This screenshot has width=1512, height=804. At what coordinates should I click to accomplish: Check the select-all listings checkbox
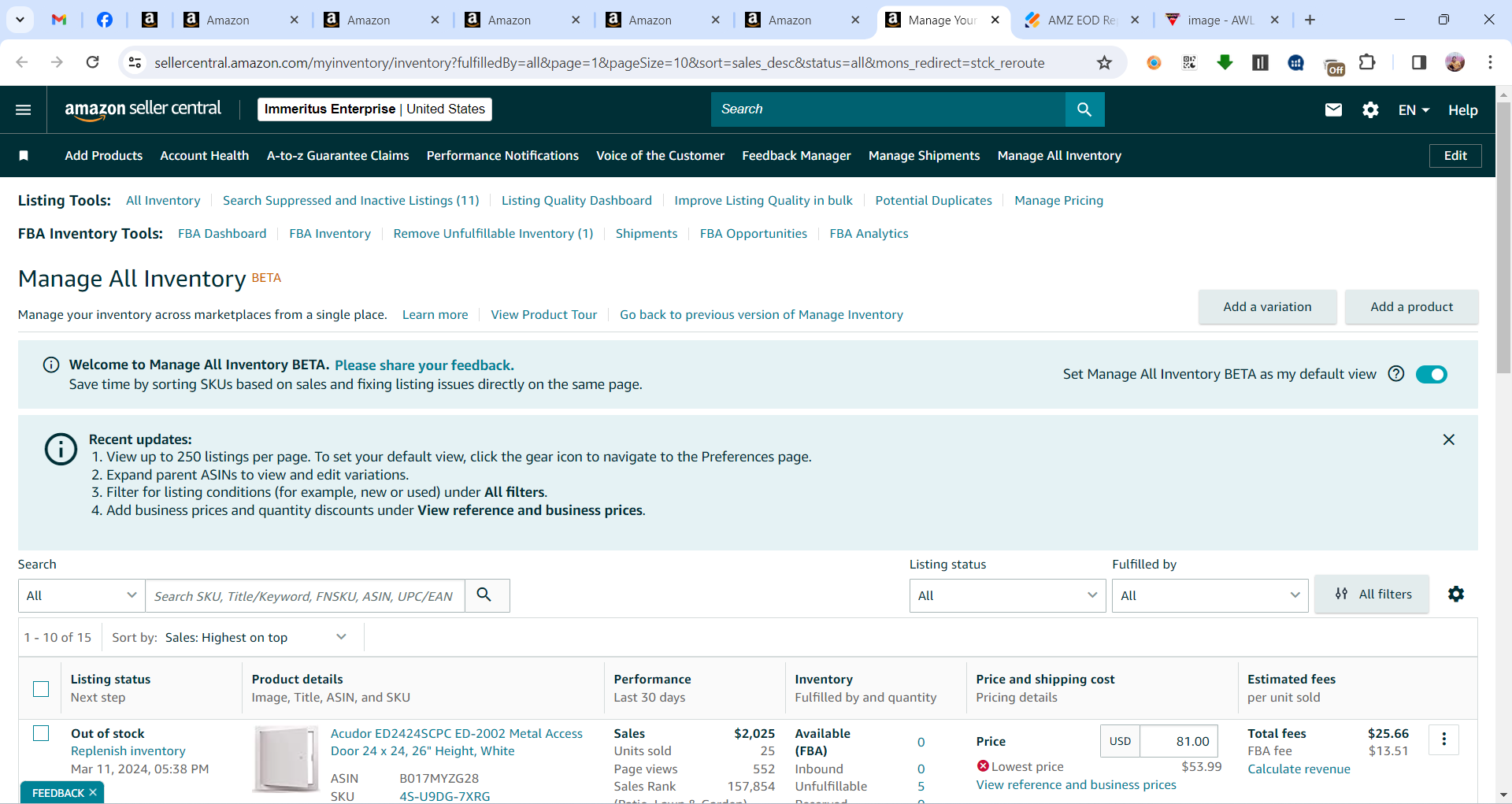click(41, 689)
